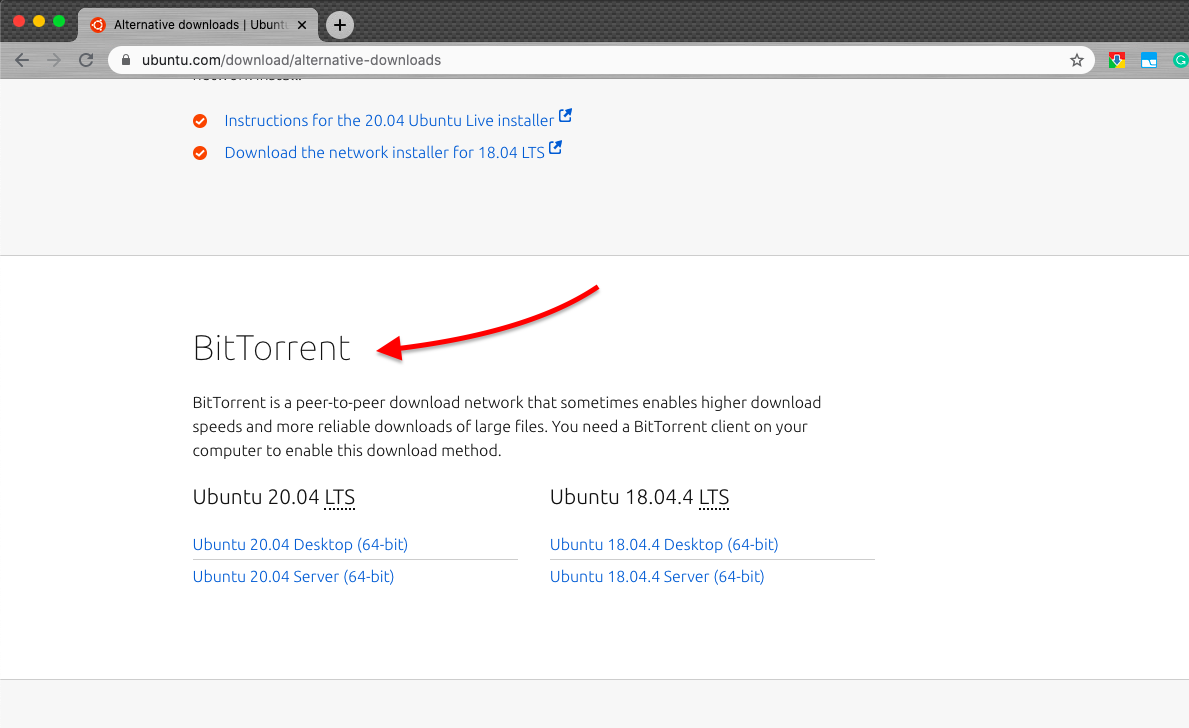The height and width of the screenshot is (728, 1189).
Task: Focus the address bar with ubuntu.com URL
Action: 601,60
